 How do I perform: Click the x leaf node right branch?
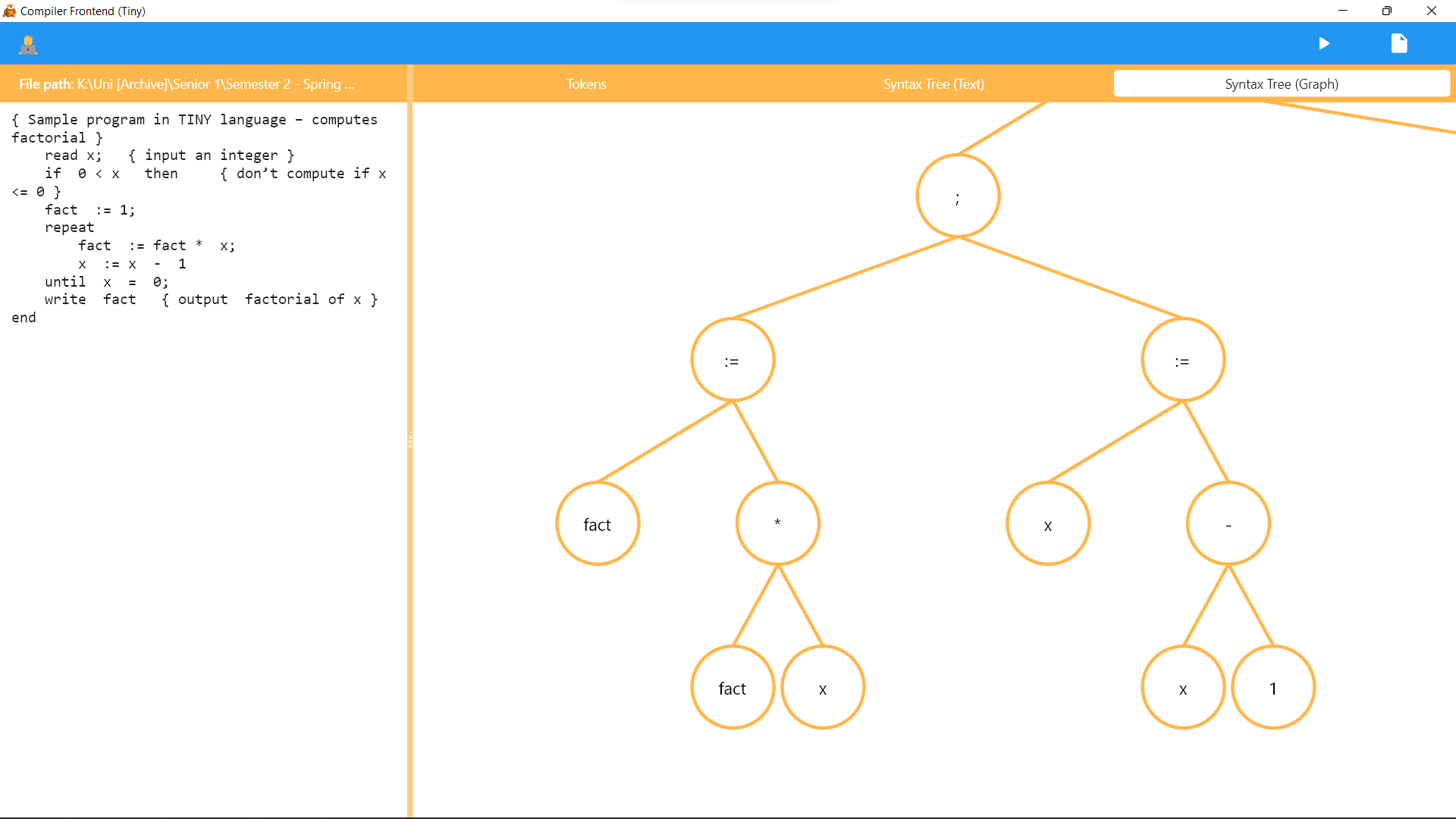click(x=1182, y=688)
